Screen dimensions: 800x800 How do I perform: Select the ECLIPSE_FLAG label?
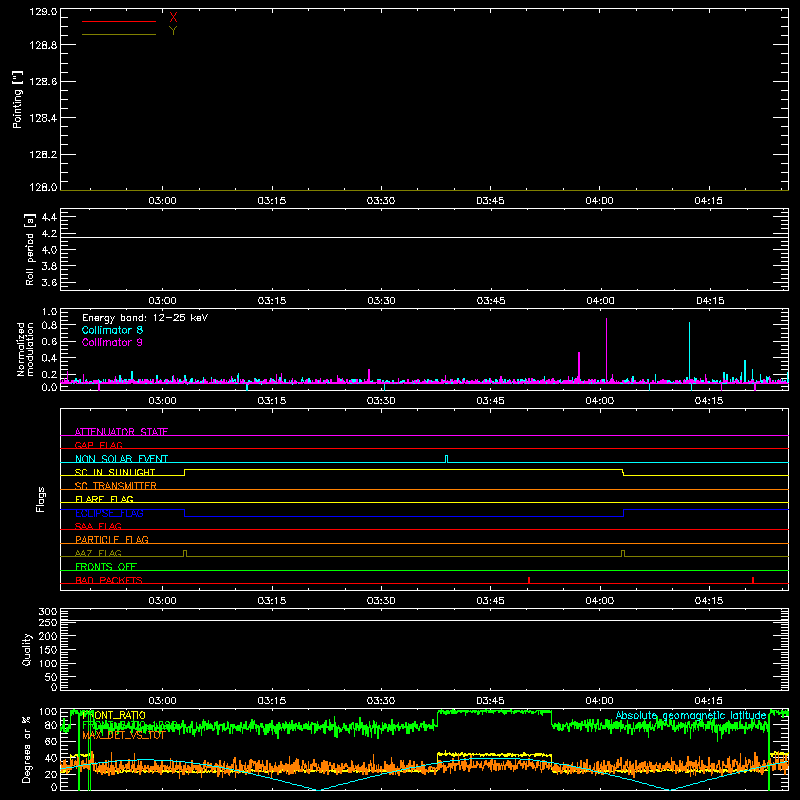(x=109, y=513)
